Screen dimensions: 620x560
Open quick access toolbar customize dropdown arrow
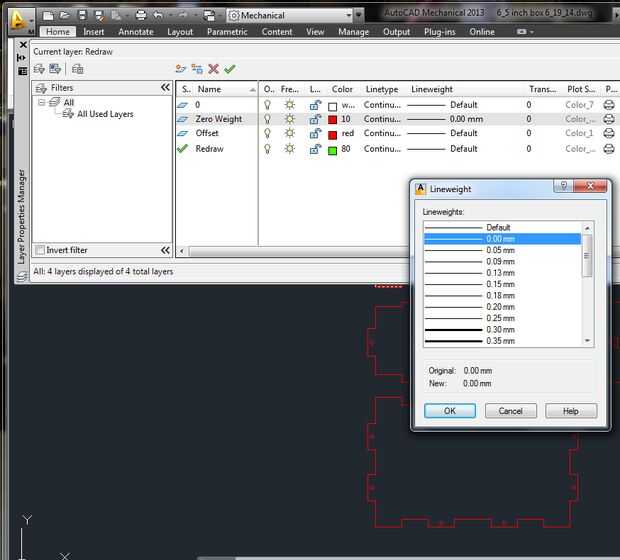359,15
